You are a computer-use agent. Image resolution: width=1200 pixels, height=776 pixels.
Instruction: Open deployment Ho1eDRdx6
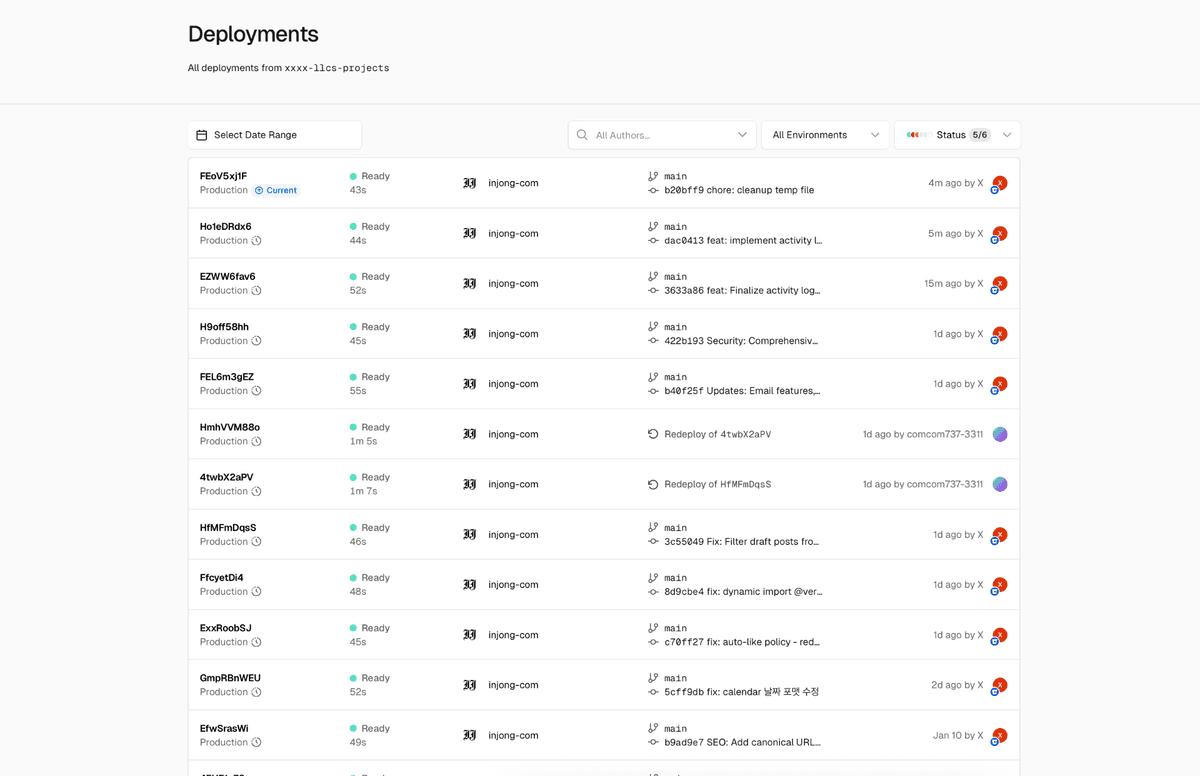225,226
